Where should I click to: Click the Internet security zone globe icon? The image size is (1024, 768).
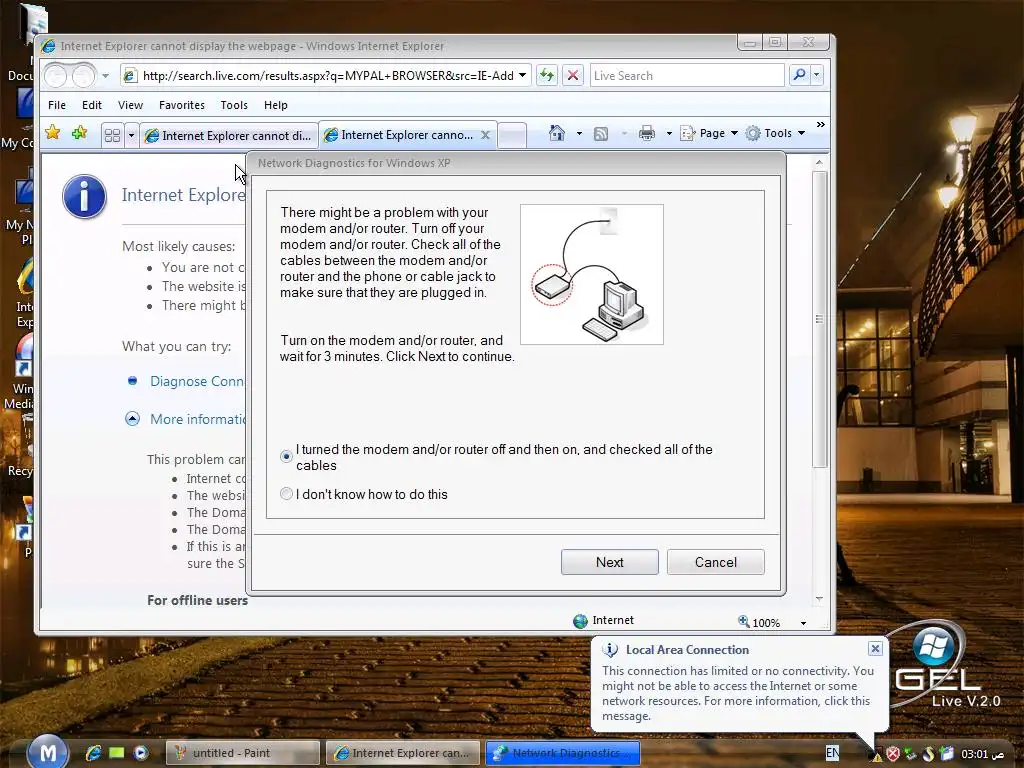click(580, 621)
